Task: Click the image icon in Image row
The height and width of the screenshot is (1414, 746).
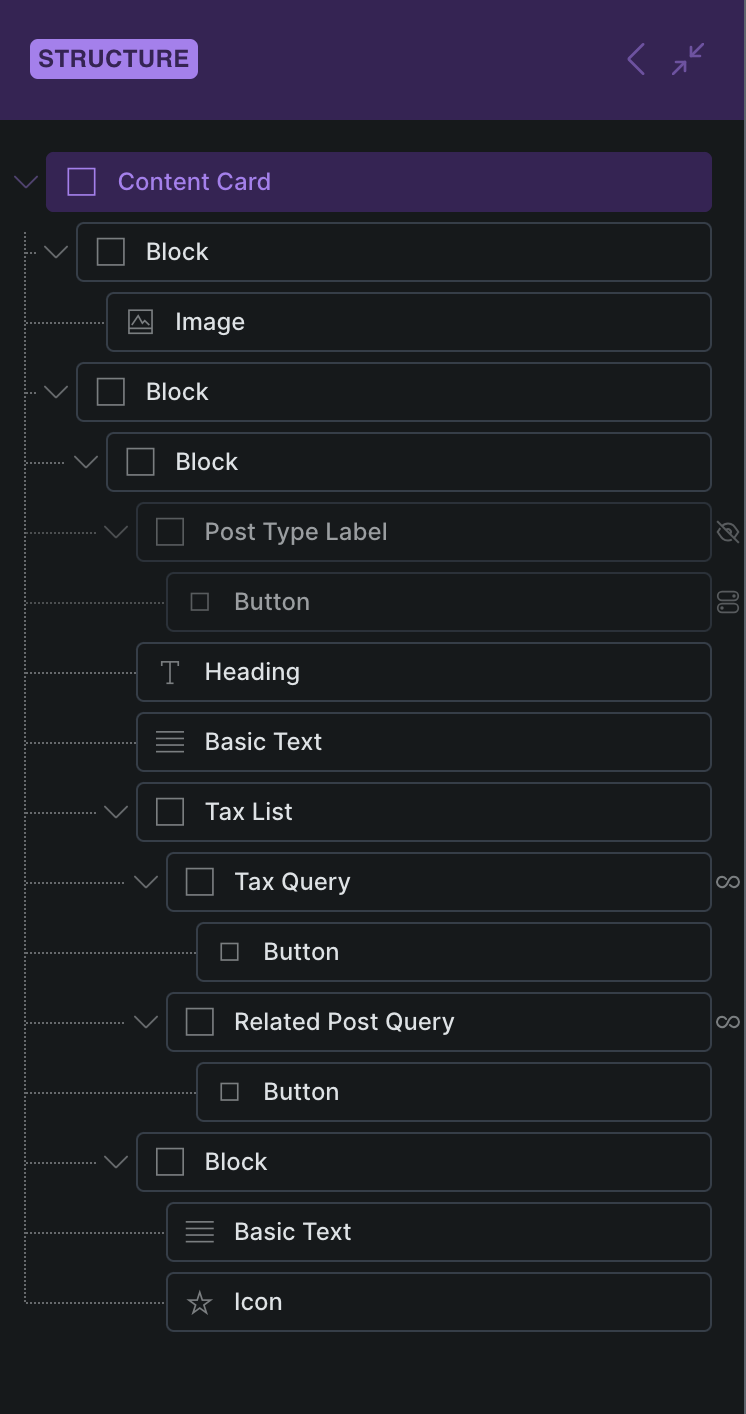Action: (x=140, y=322)
